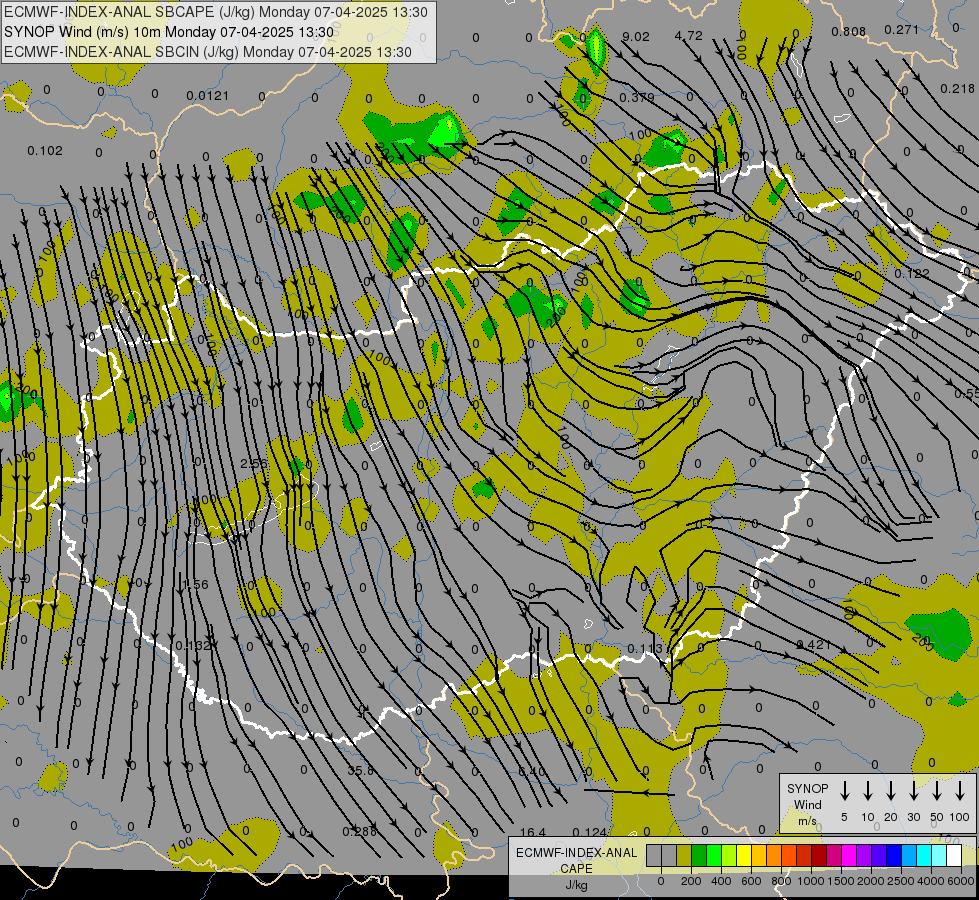
Task: Click the map value 1.56
Action: [195, 584]
